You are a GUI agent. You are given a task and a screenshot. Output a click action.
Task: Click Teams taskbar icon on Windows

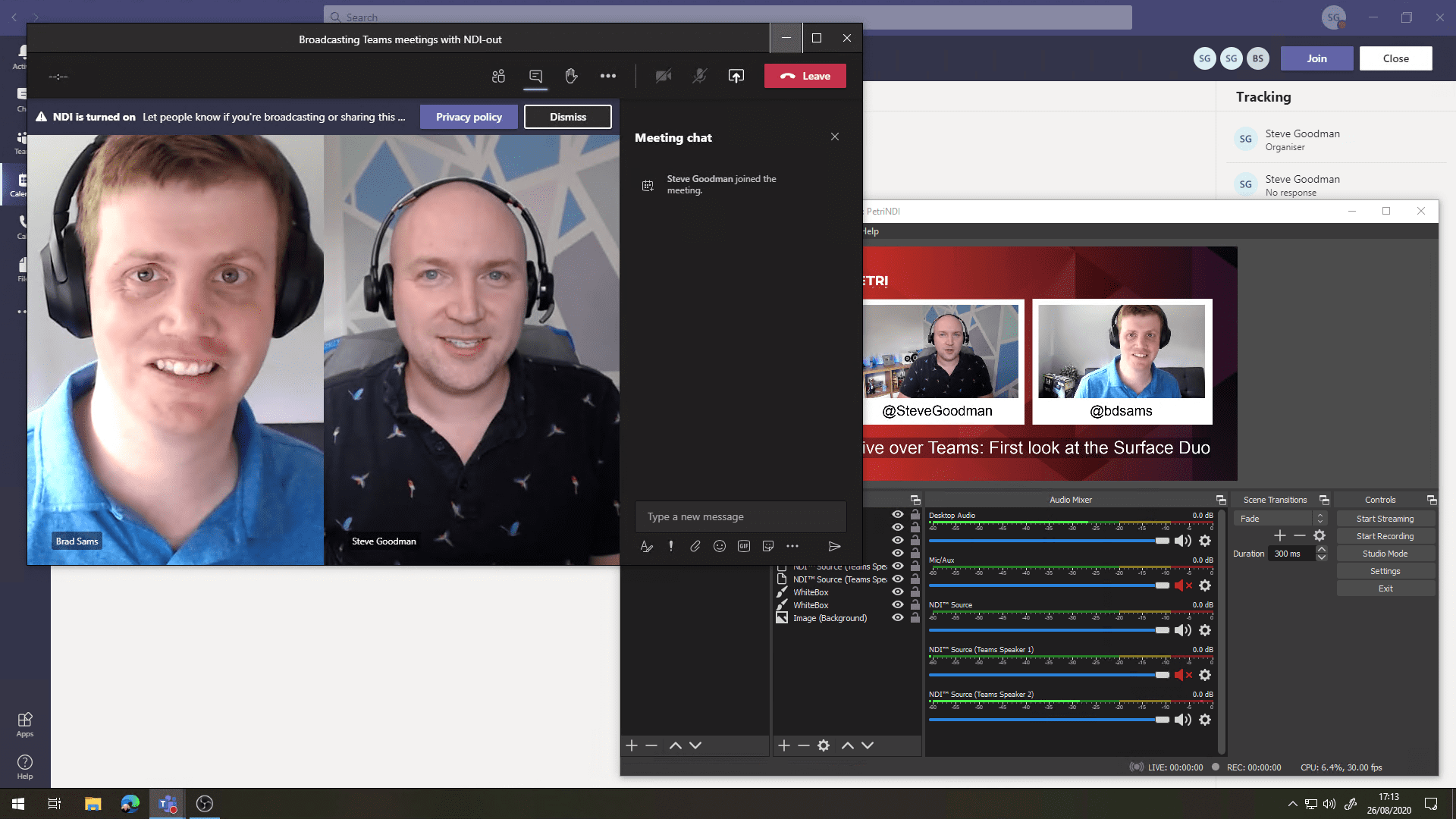point(167,803)
